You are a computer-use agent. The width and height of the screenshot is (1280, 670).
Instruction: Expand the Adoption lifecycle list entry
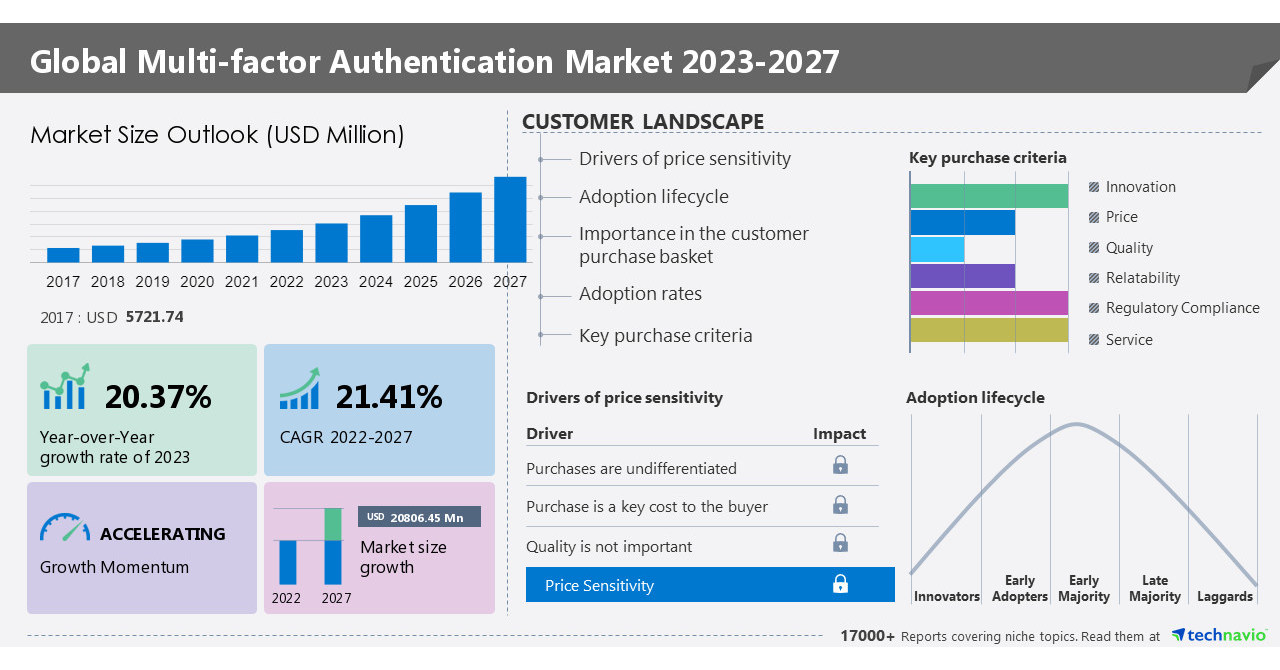654,197
